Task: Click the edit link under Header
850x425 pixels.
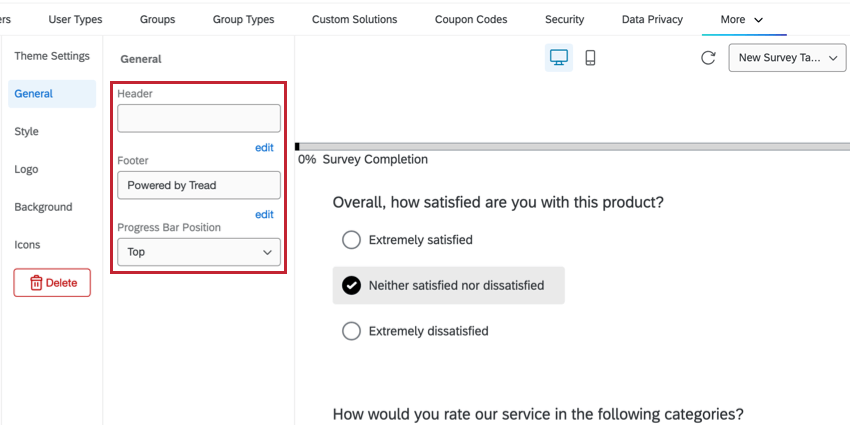Action: [x=264, y=147]
